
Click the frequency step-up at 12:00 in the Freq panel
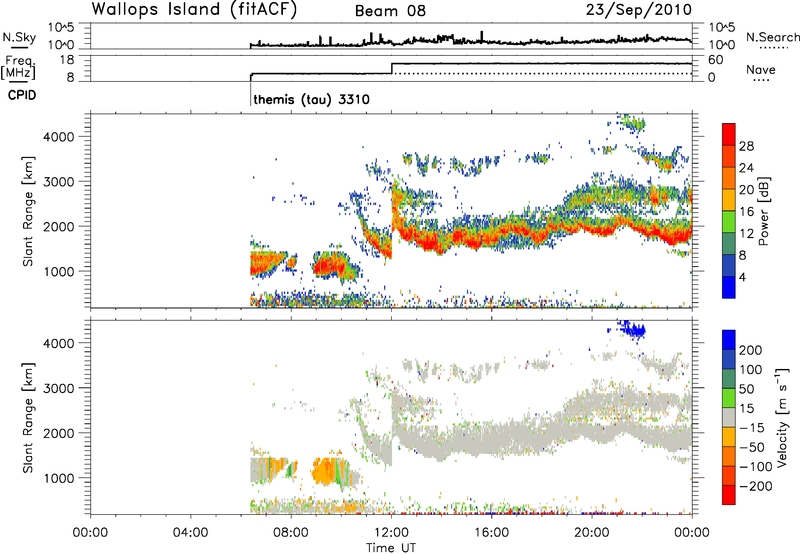391,68
